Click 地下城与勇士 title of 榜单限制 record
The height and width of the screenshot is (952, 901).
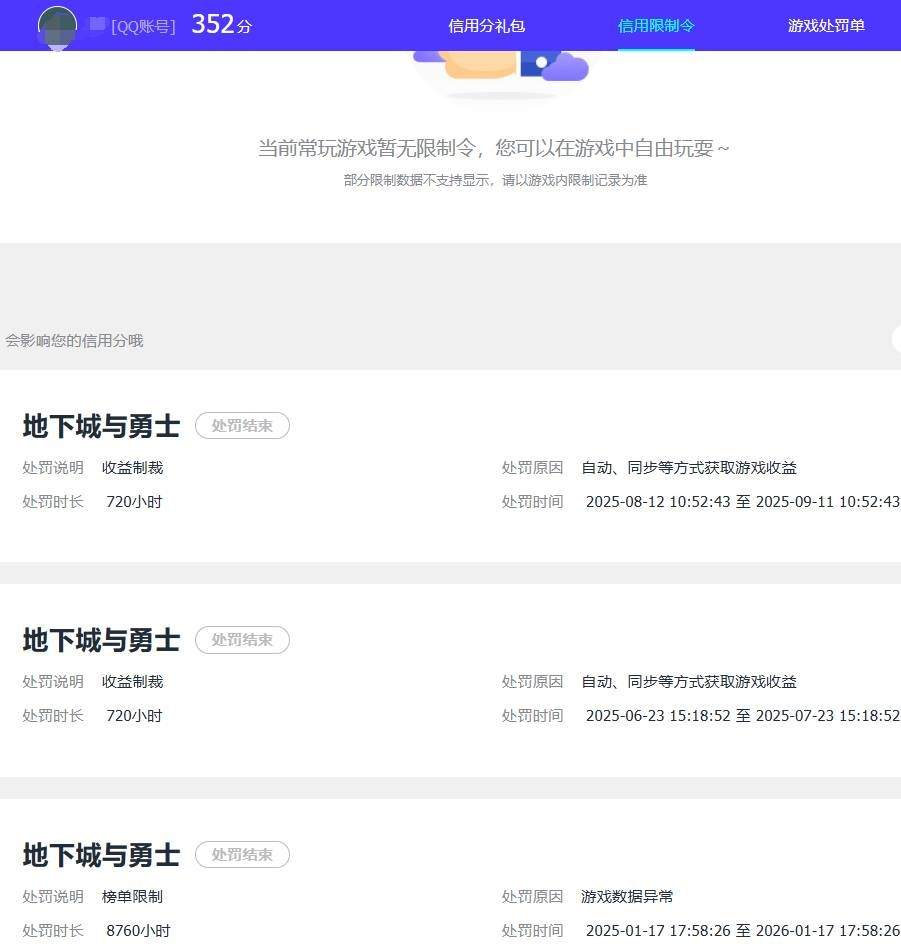[x=101, y=854]
